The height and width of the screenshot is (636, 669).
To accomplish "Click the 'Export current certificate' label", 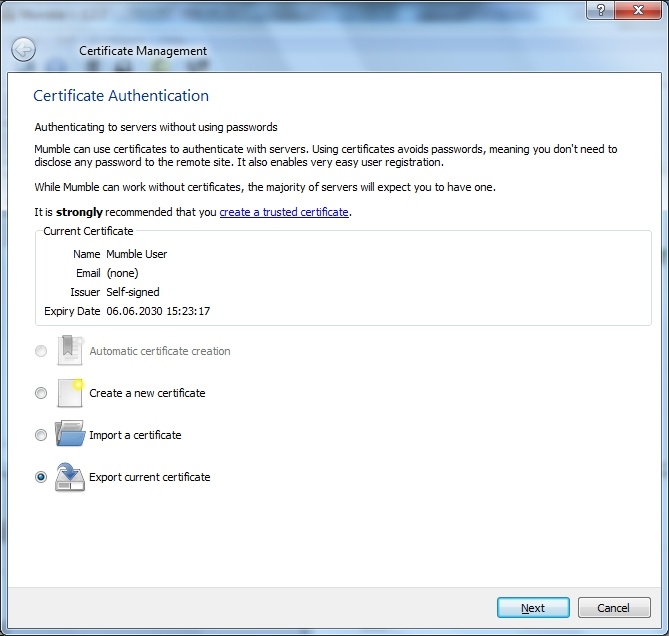I will pos(150,477).
